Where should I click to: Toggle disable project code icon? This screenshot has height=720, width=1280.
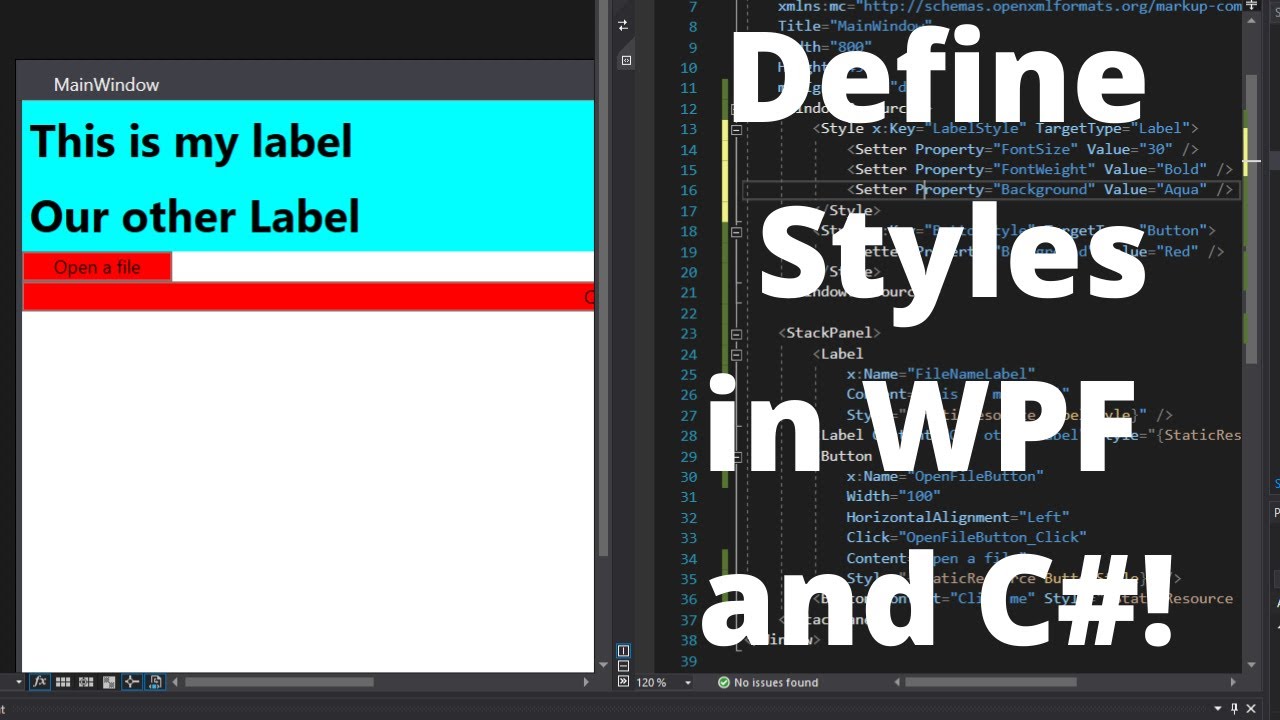pos(155,682)
